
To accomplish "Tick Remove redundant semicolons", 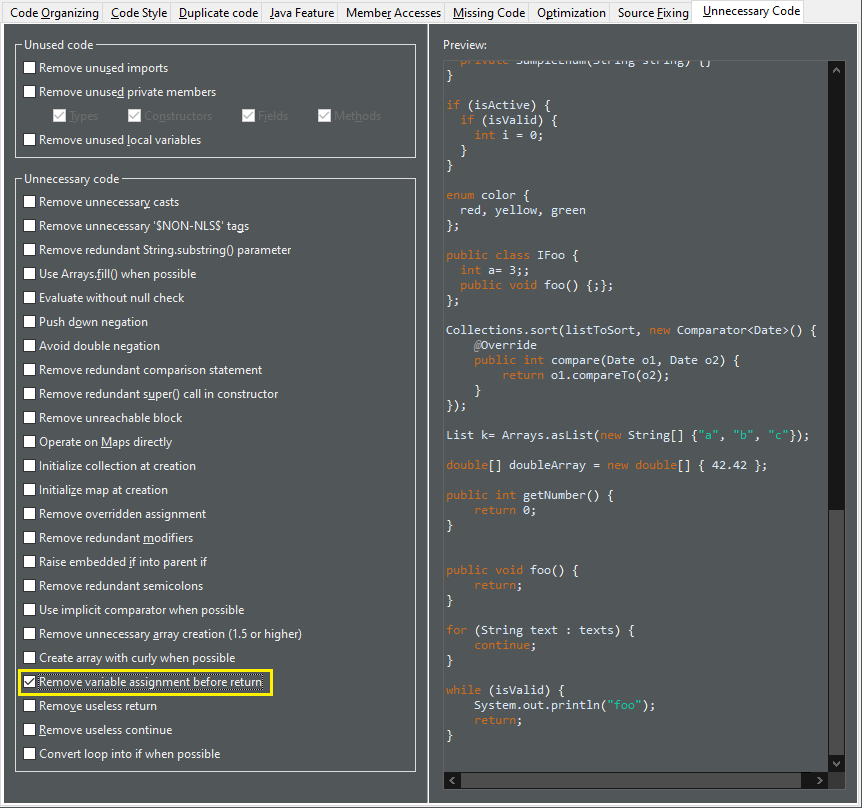I will [30, 586].
